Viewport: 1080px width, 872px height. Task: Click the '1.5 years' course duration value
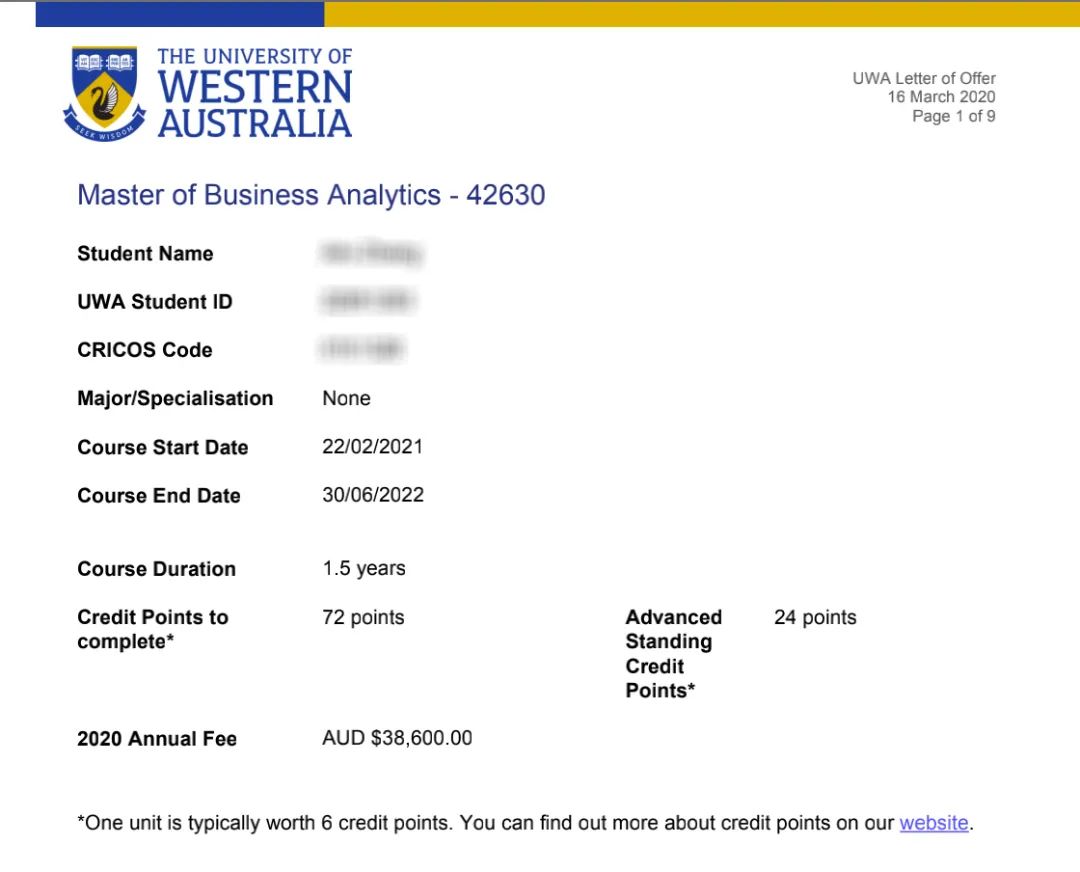click(363, 568)
